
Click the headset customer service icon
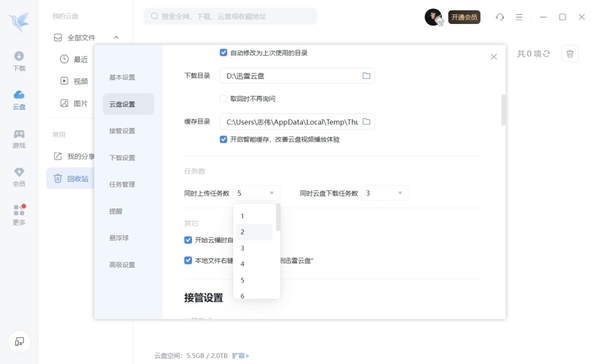click(x=500, y=17)
